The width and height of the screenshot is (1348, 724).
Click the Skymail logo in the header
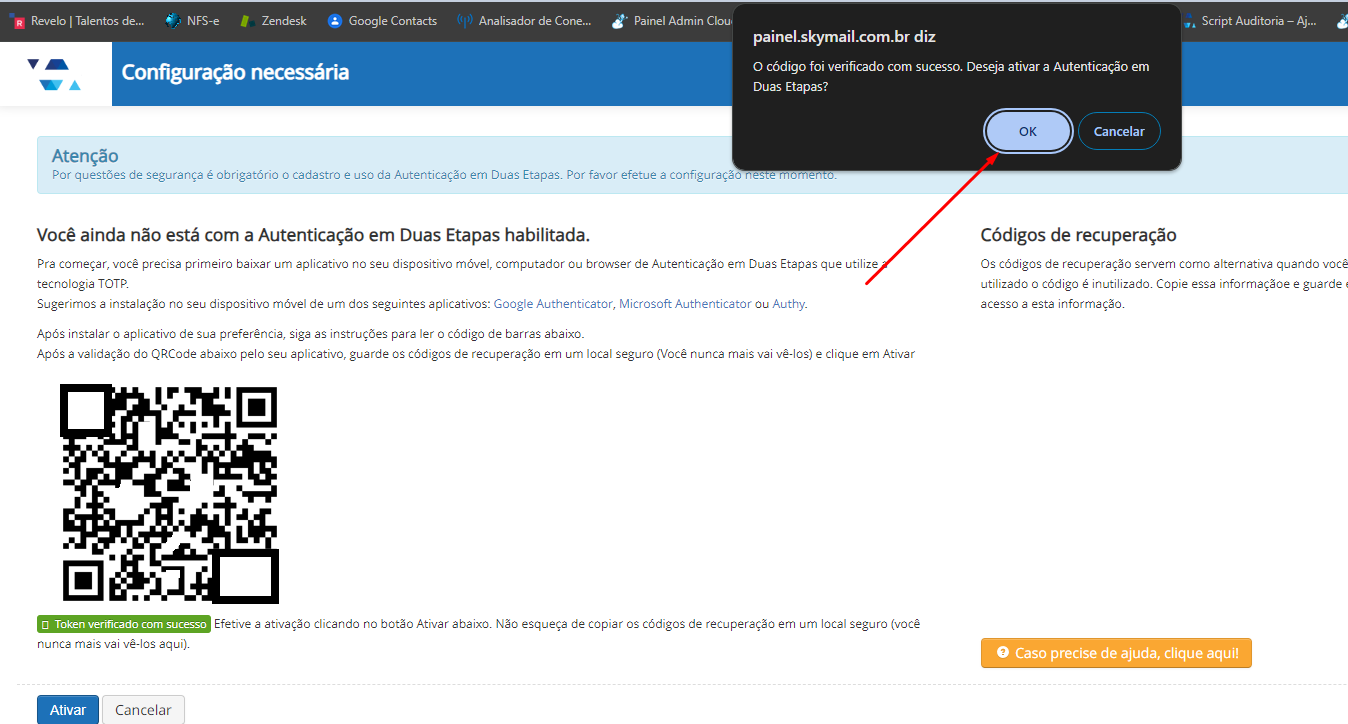pyautogui.click(x=54, y=74)
